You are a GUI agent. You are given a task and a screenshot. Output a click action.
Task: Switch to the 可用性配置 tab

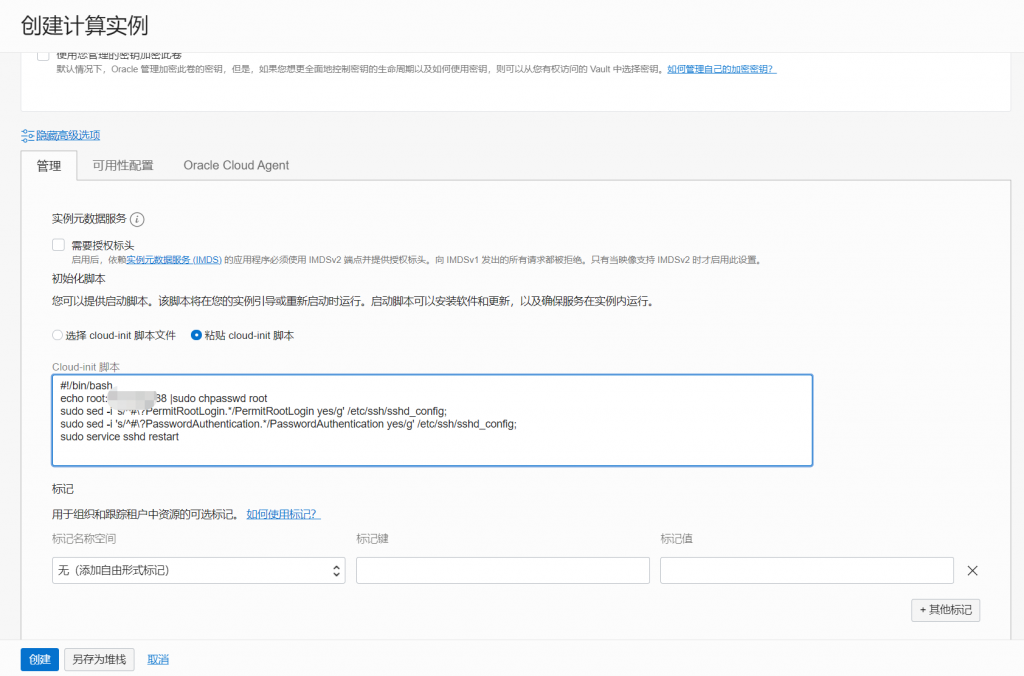(123, 165)
